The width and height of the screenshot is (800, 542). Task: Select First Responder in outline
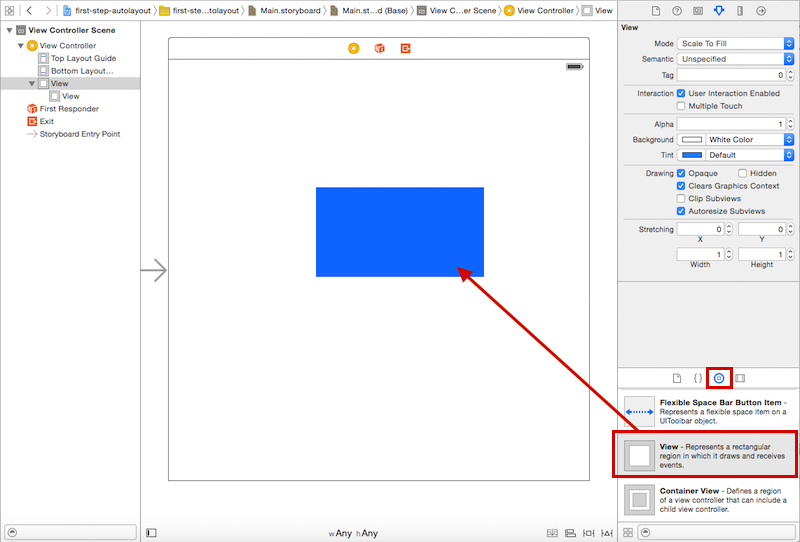[63, 109]
